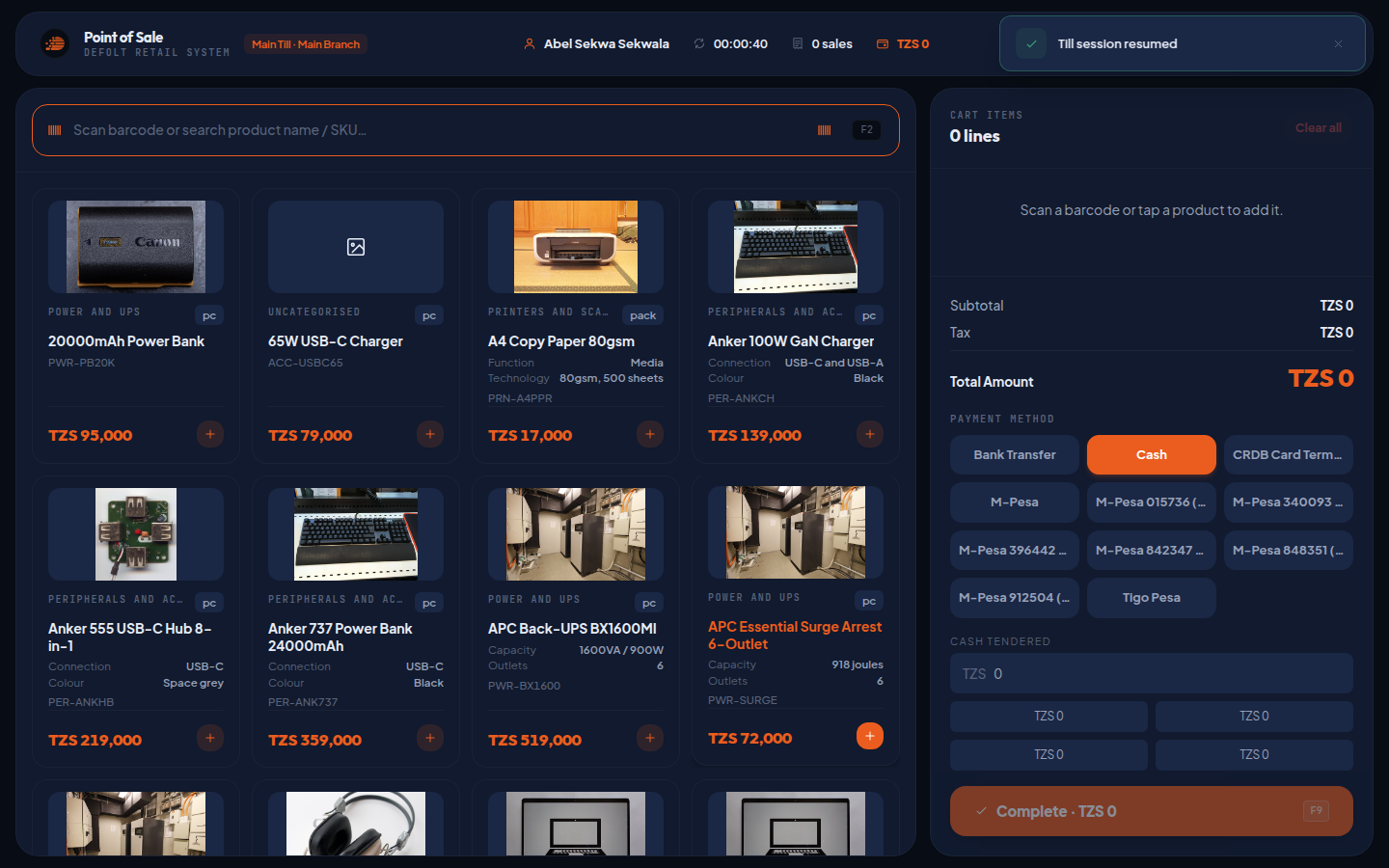Image resolution: width=1389 pixels, height=868 pixels.
Task: Click the checkmark icon in the Till session resumed toast
Action: point(1031,43)
